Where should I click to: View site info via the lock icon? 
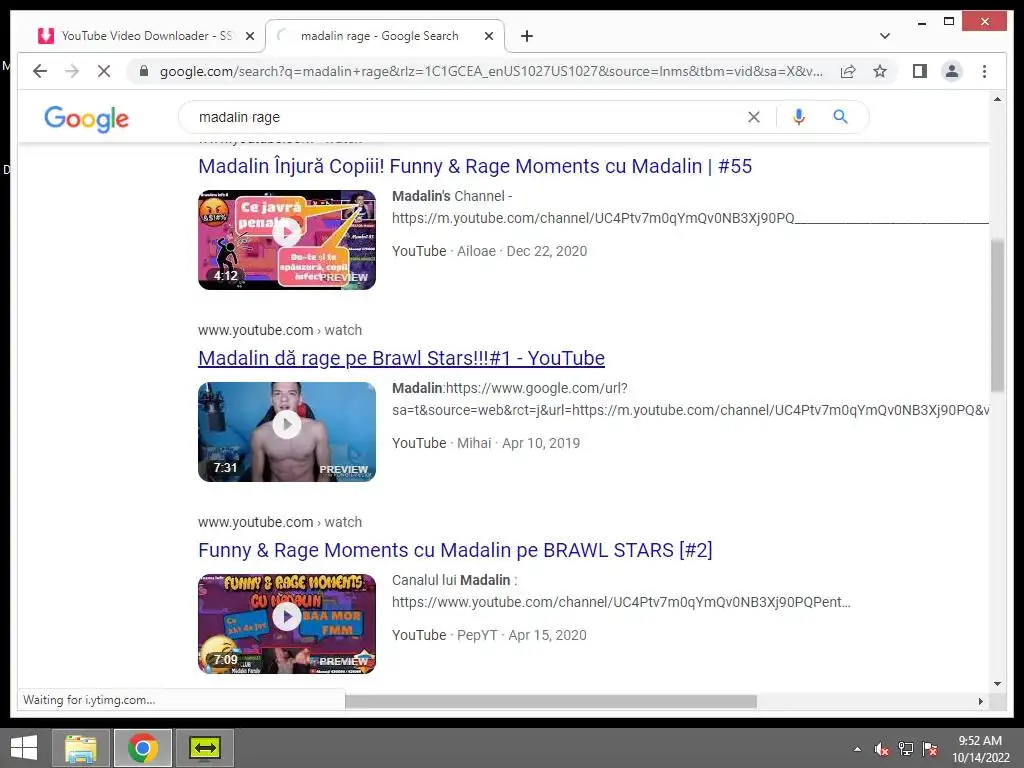(x=144, y=71)
